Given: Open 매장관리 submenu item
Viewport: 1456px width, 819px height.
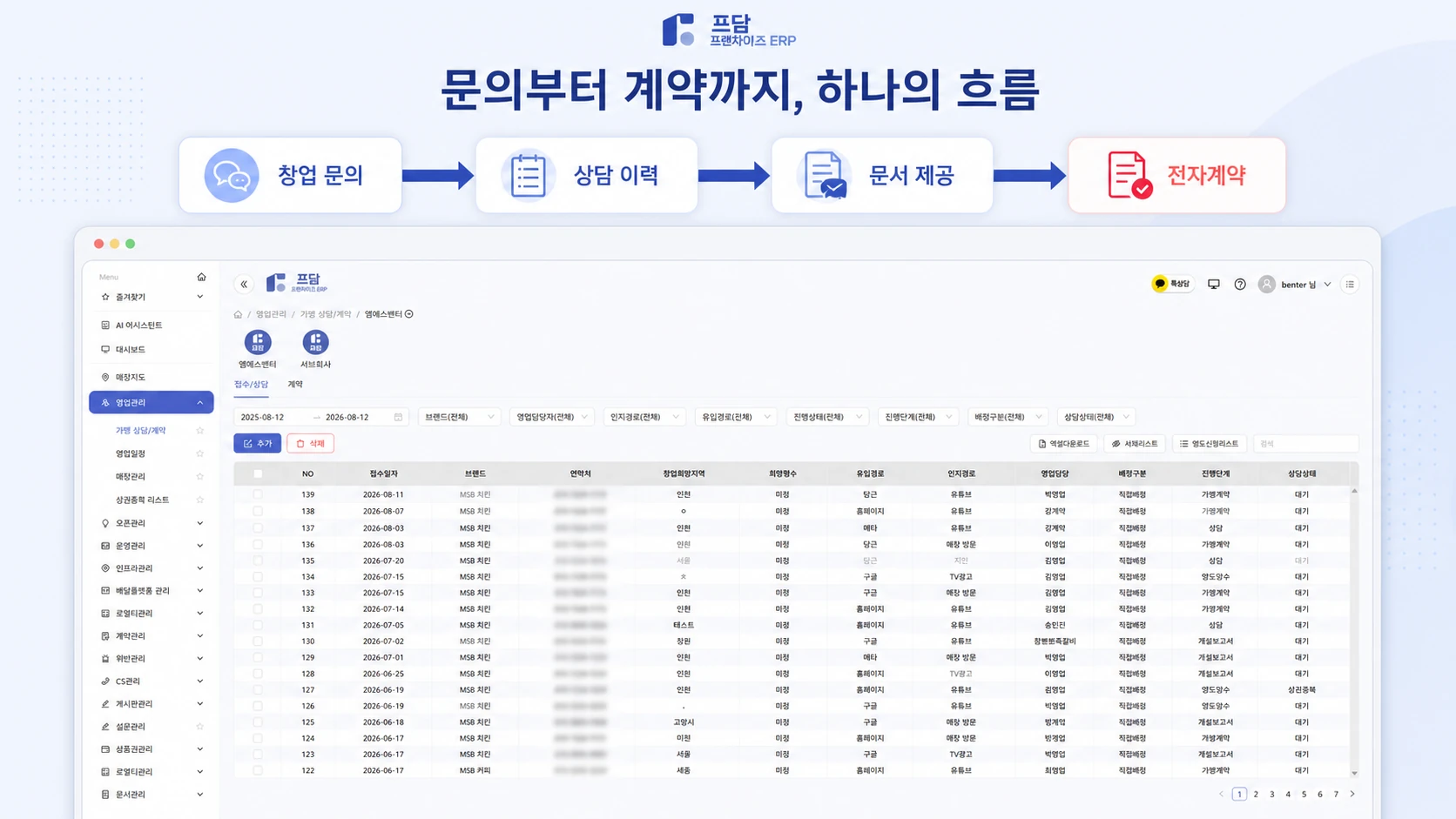Looking at the screenshot, I should click(x=131, y=476).
